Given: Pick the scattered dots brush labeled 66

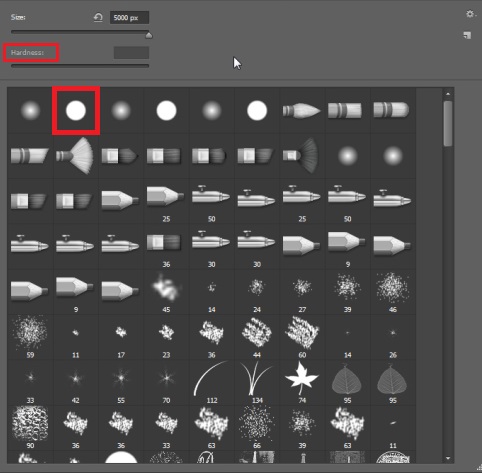Looking at the screenshot, I should pyautogui.click(x=256, y=427).
